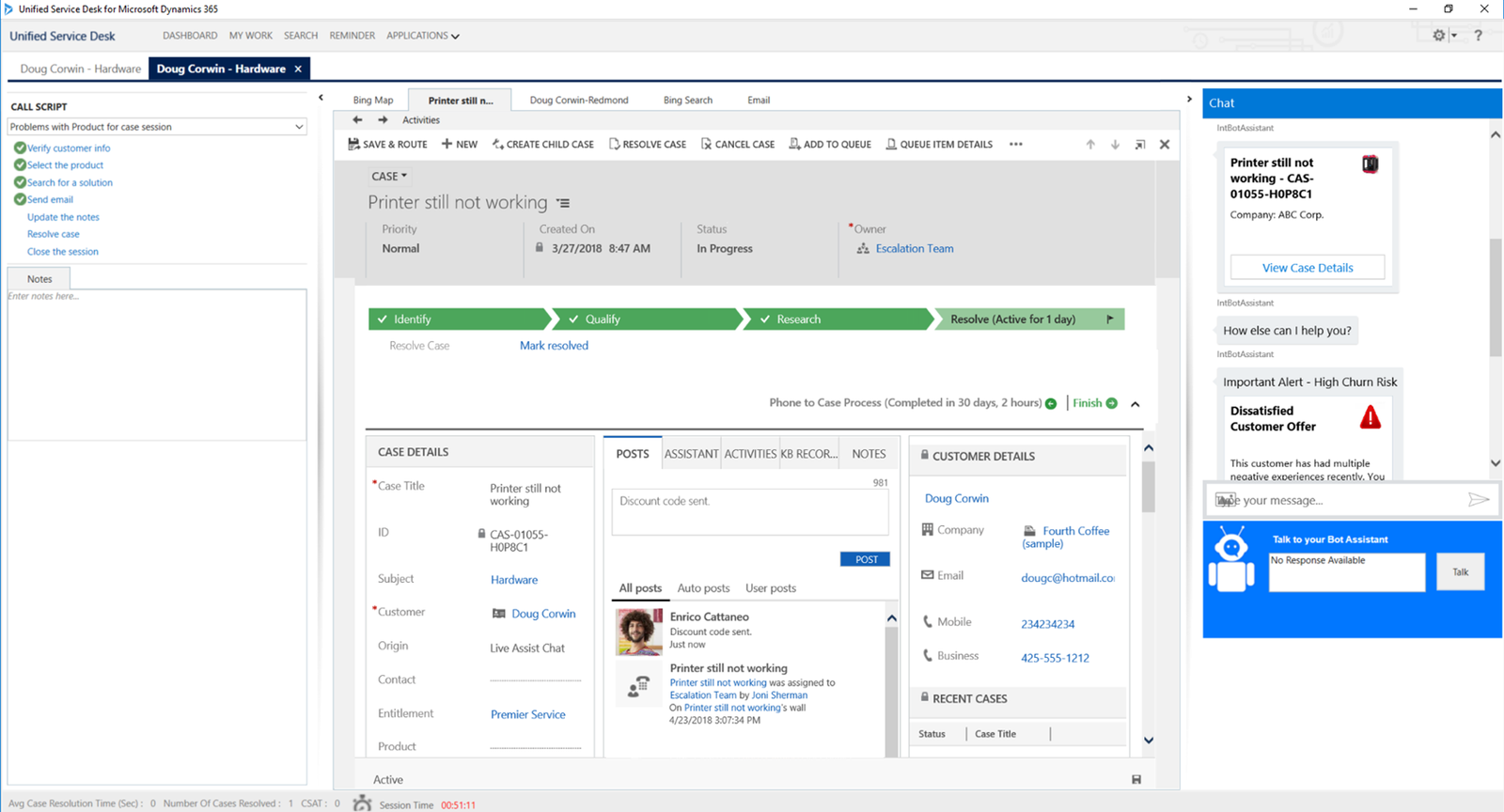Image resolution: width=1504 pixels, height=812 pixels.
Task: Go to next record with down arrow
Action: click(1115, 145)
